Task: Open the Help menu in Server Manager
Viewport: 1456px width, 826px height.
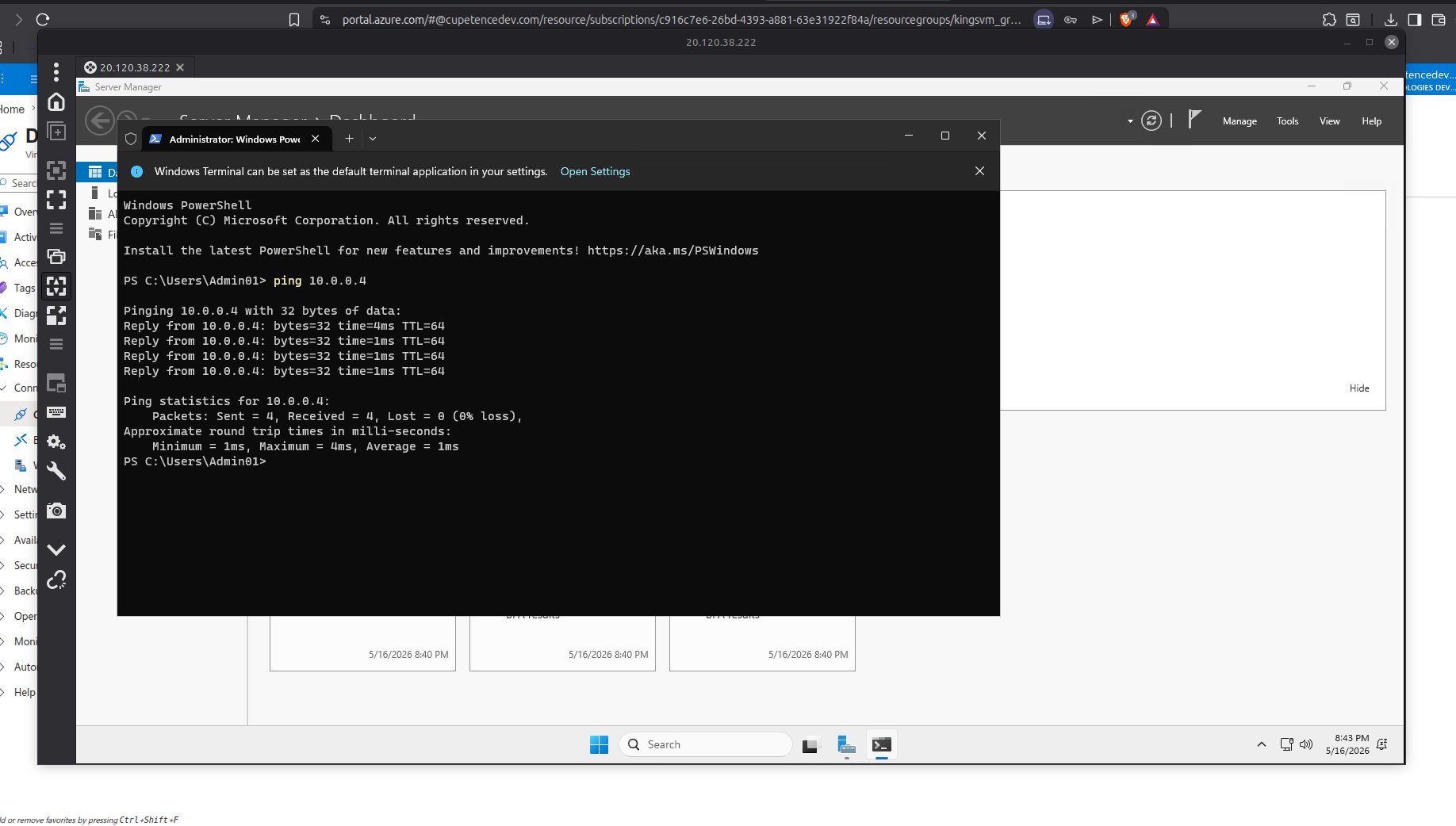Action: (1372, 121)
